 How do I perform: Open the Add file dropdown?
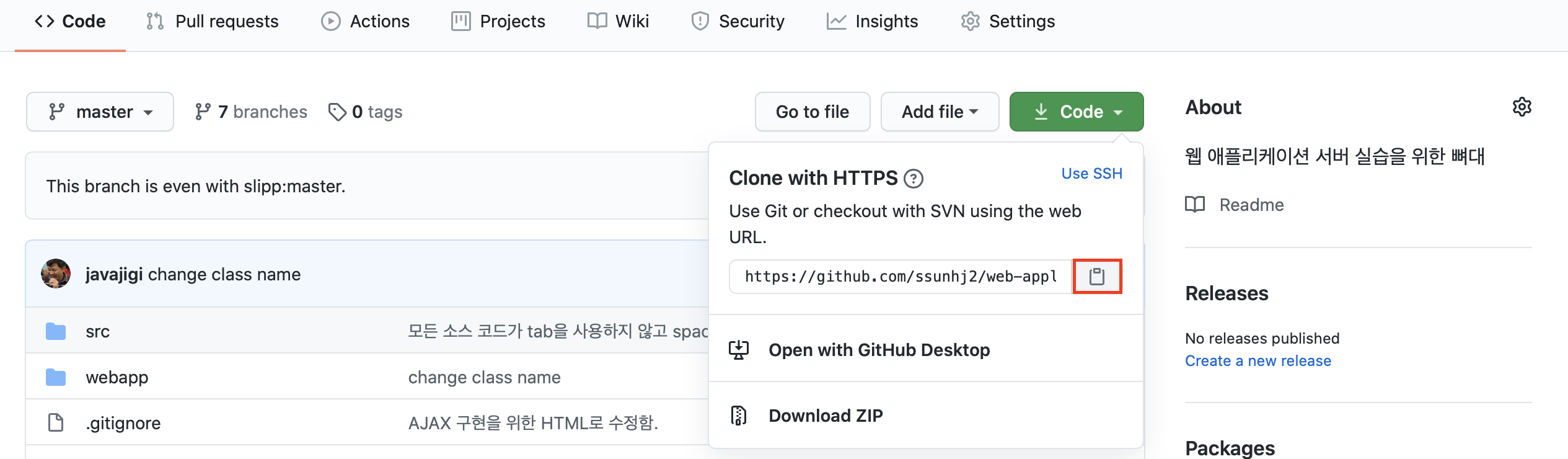coord(940,112)
